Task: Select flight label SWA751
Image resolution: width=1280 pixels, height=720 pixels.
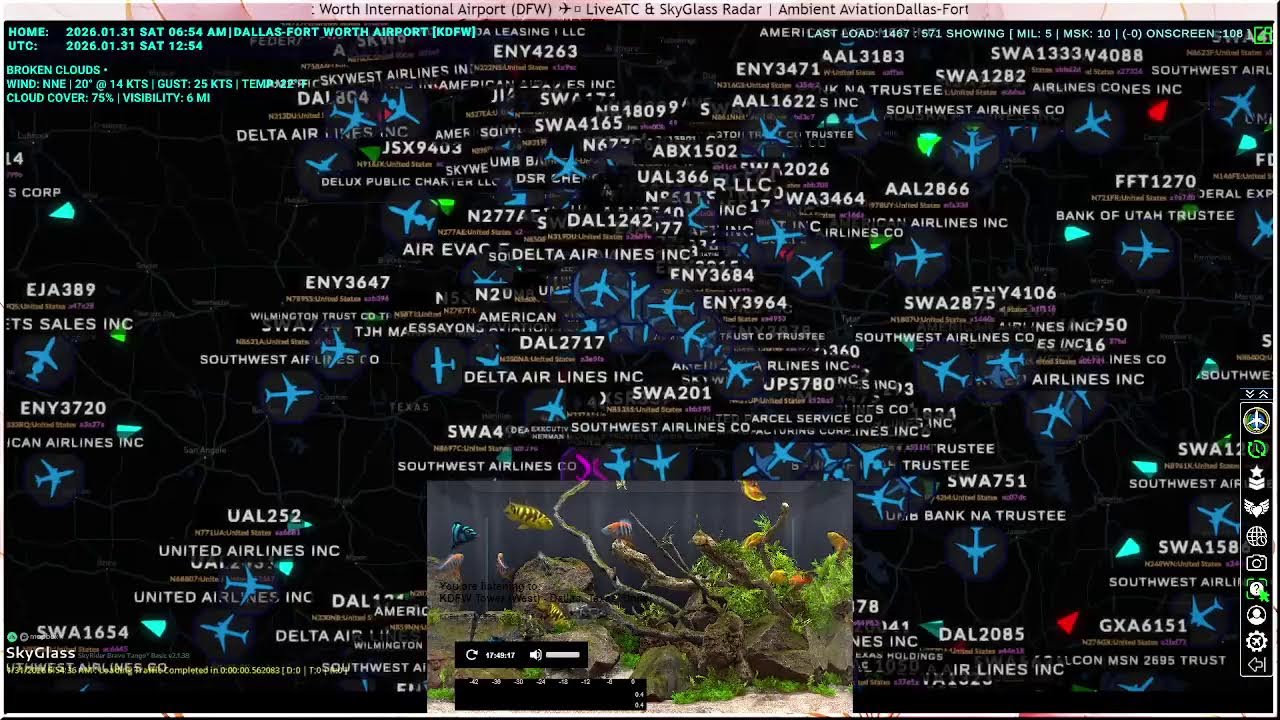Action: 987,481
